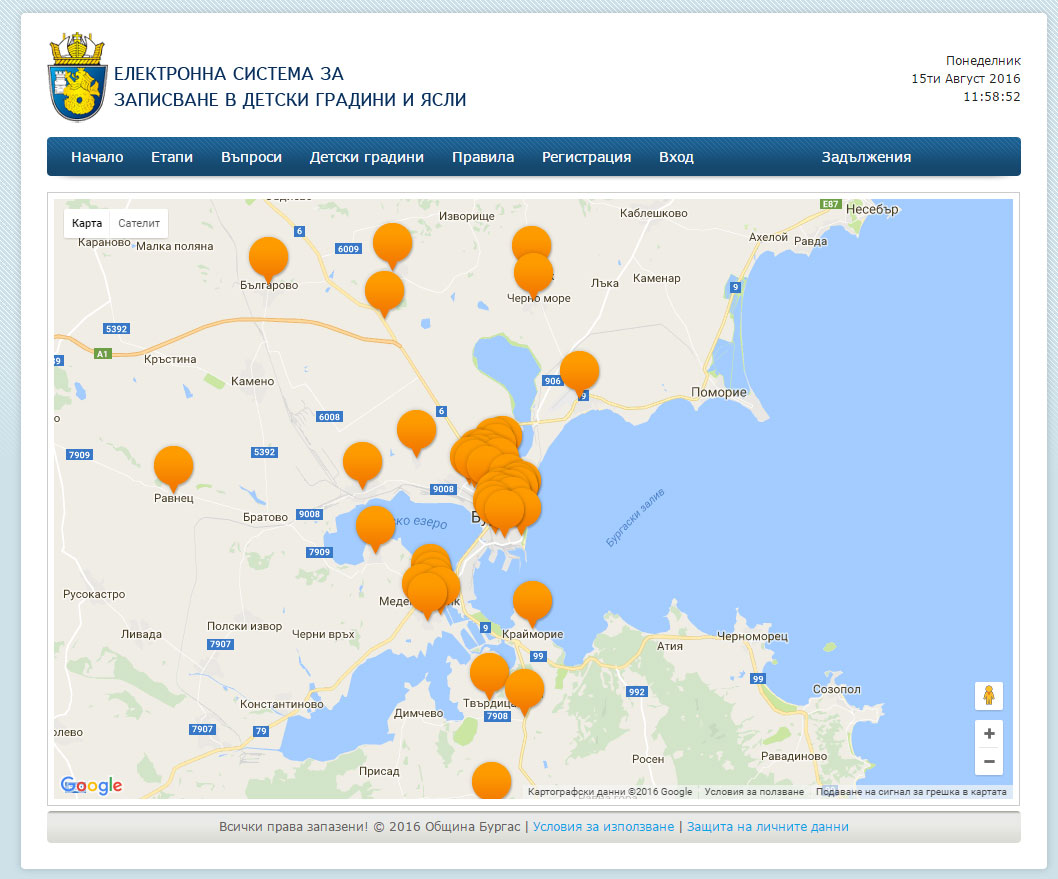Viewport: 1058px width, 879px height.
Task: Click the marker near Присад at map bottom
Action: [x=491, y=781]
